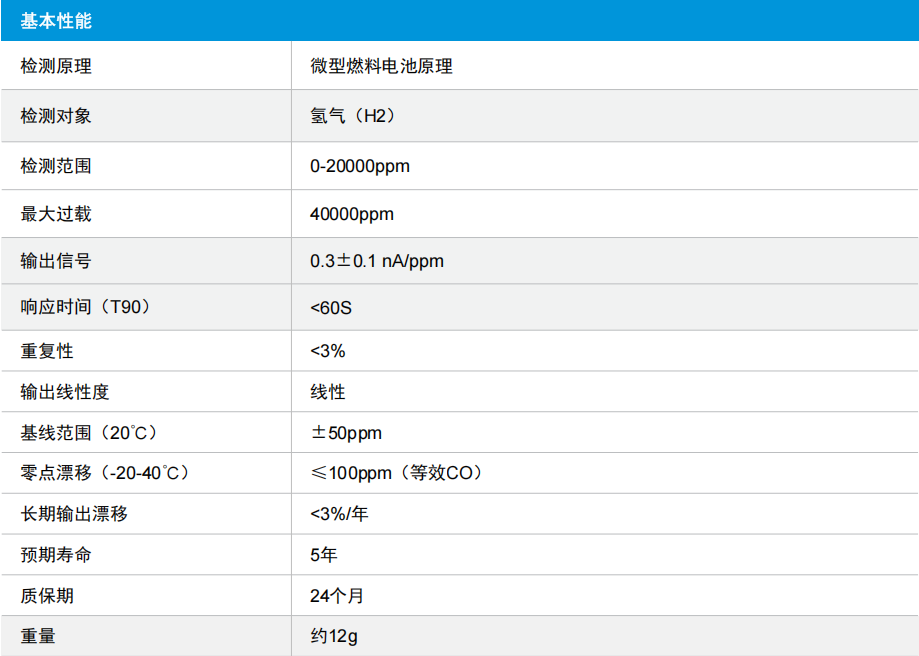Click the <60S response time value
This screenshot has height=656, width=919.
[331, 308]
